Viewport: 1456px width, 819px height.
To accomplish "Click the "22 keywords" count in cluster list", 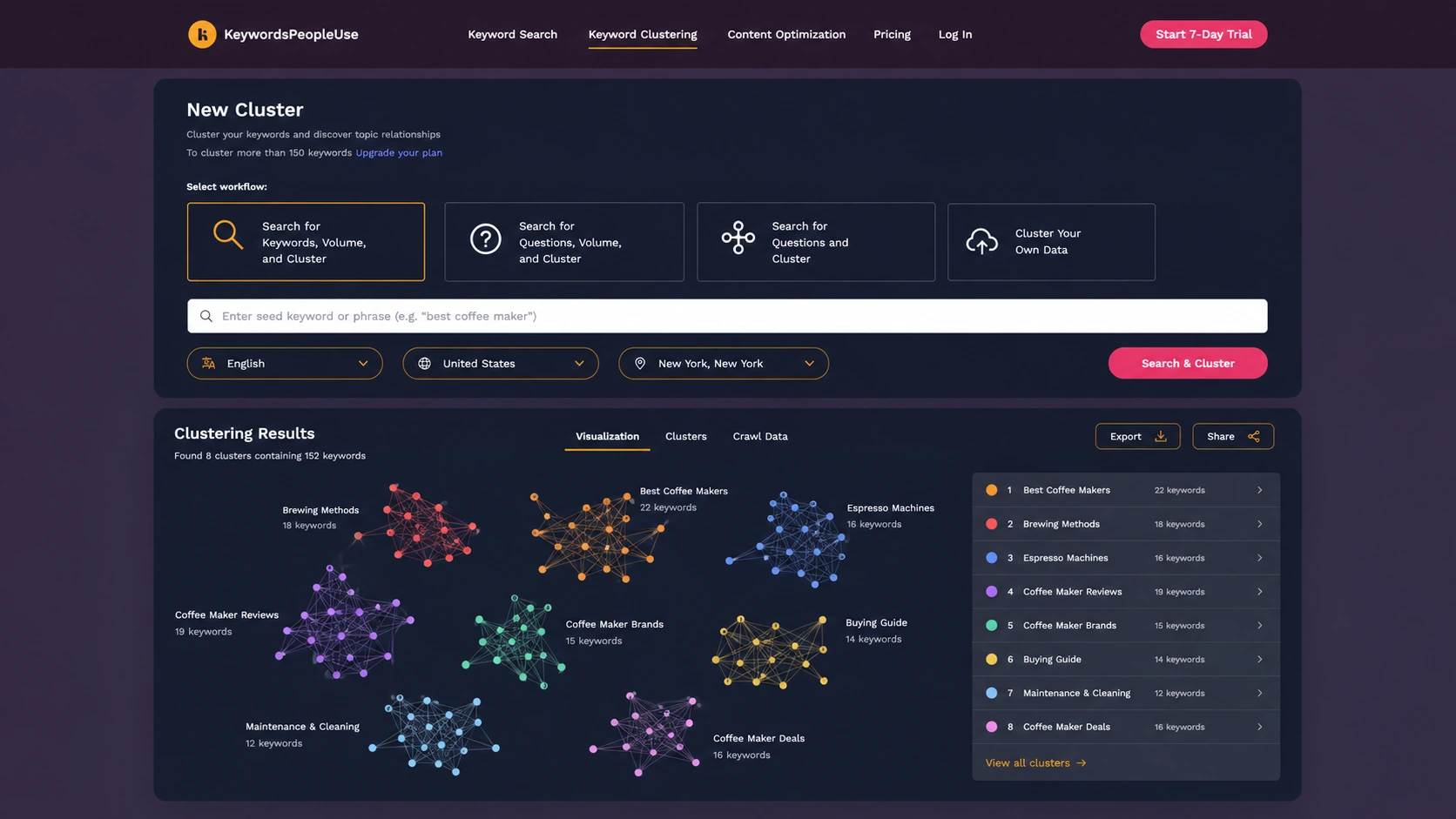I will 1180,490.
